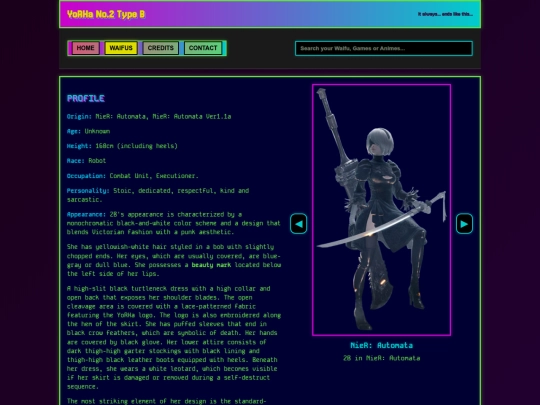Click the 'Race:' label
This screenshot has width=540, height=405.
[x=76, y=161]
